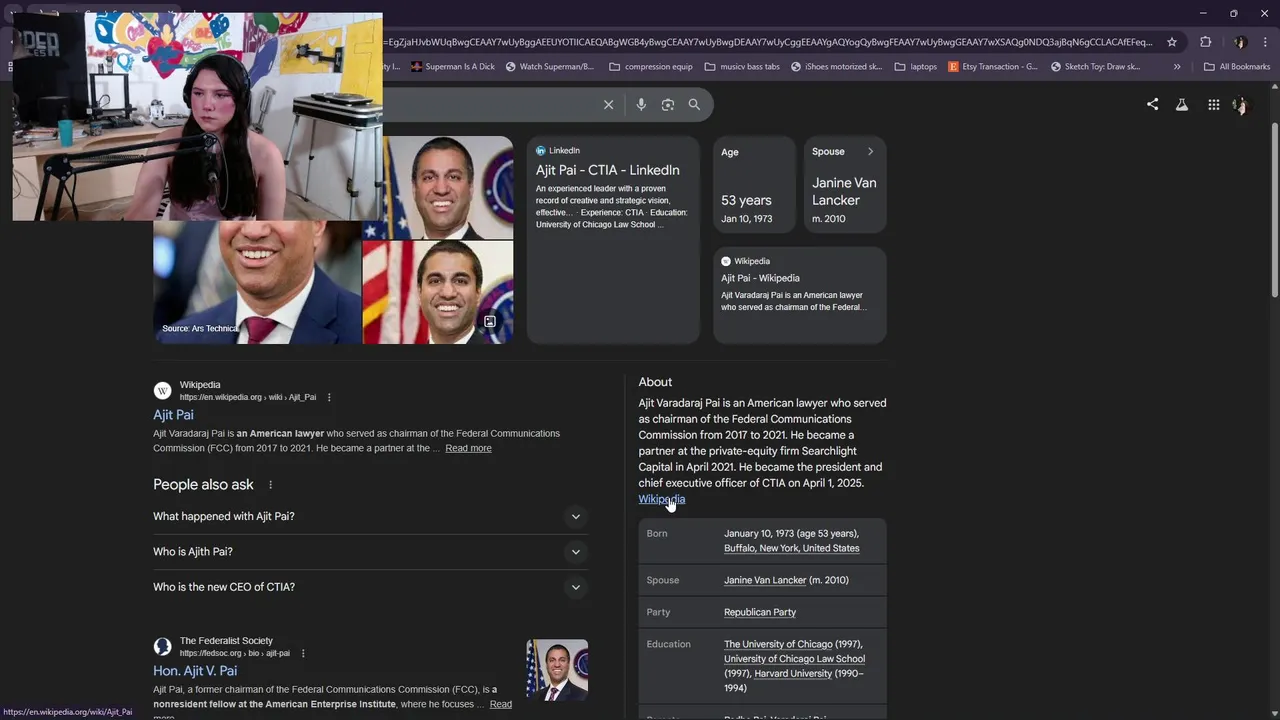
Task: Open the Age 53 years card
Action: click(x=753, y=184)
